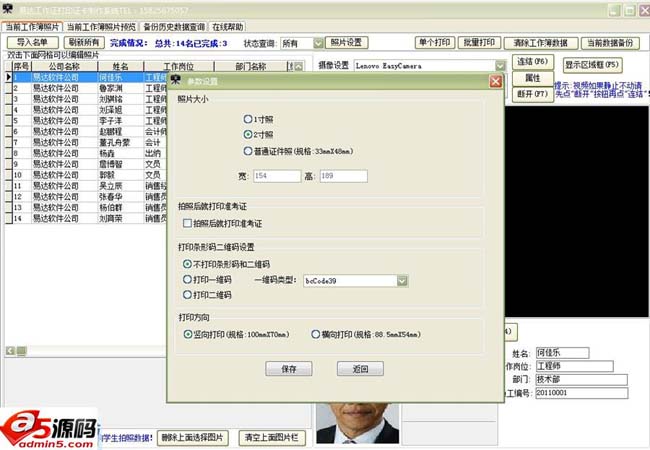Click the 序号 column header

(22, 66)
